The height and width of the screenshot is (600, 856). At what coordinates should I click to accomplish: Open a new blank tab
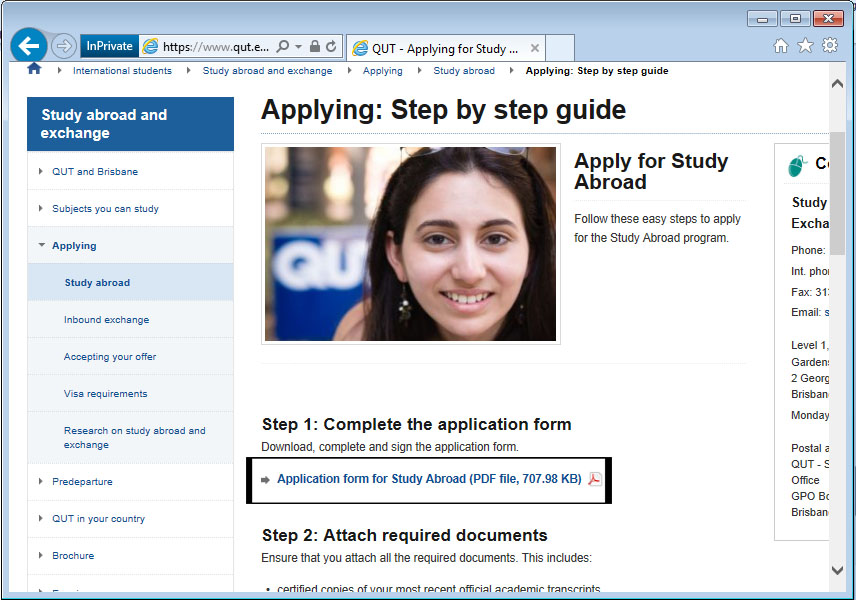click(x=560, y=48)
